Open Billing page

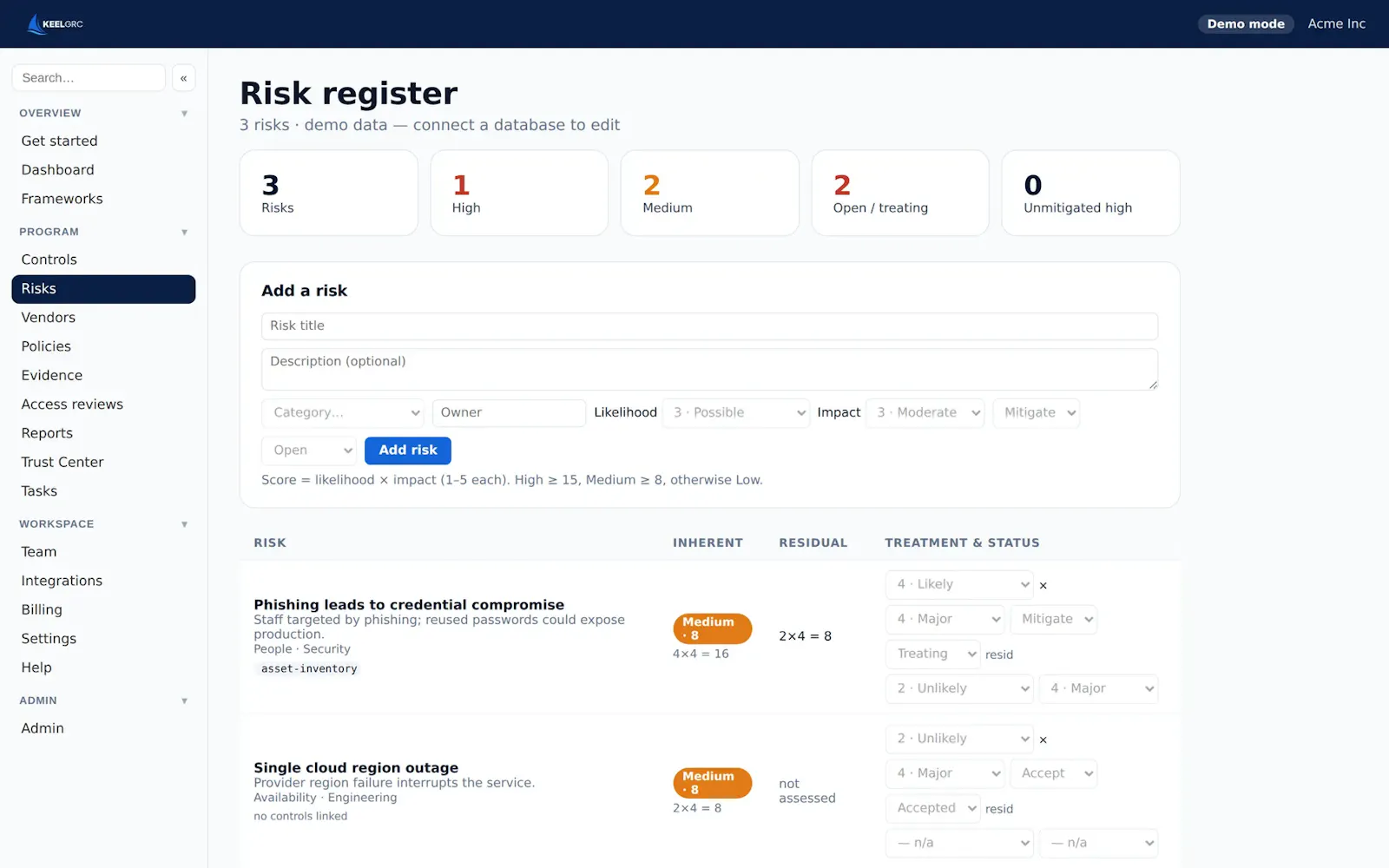[103, 610]
